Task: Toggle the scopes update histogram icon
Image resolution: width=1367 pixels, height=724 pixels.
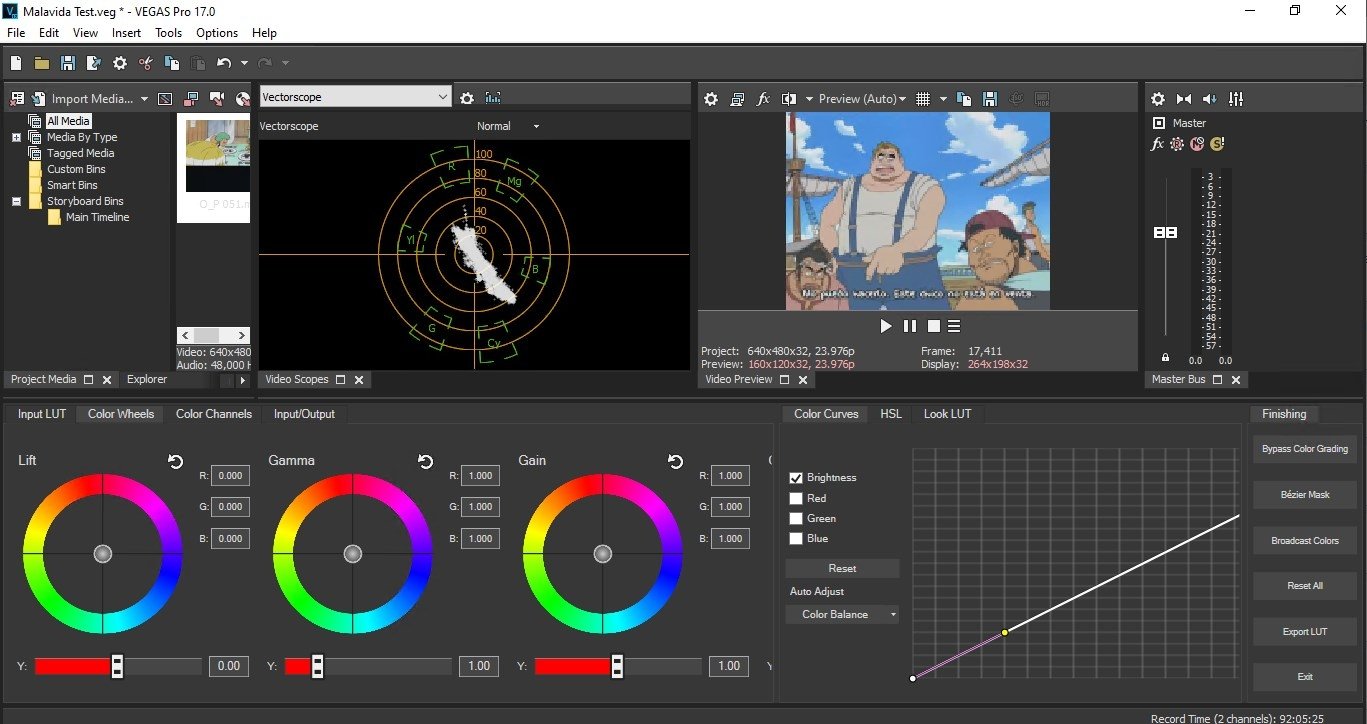Action: (493, 98)
